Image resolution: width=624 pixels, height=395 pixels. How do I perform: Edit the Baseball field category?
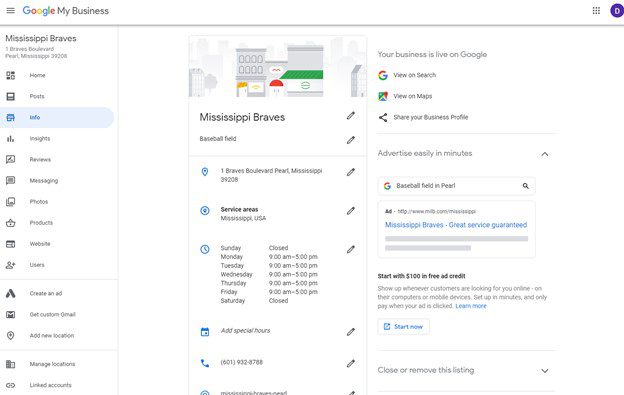pos(351,140)
